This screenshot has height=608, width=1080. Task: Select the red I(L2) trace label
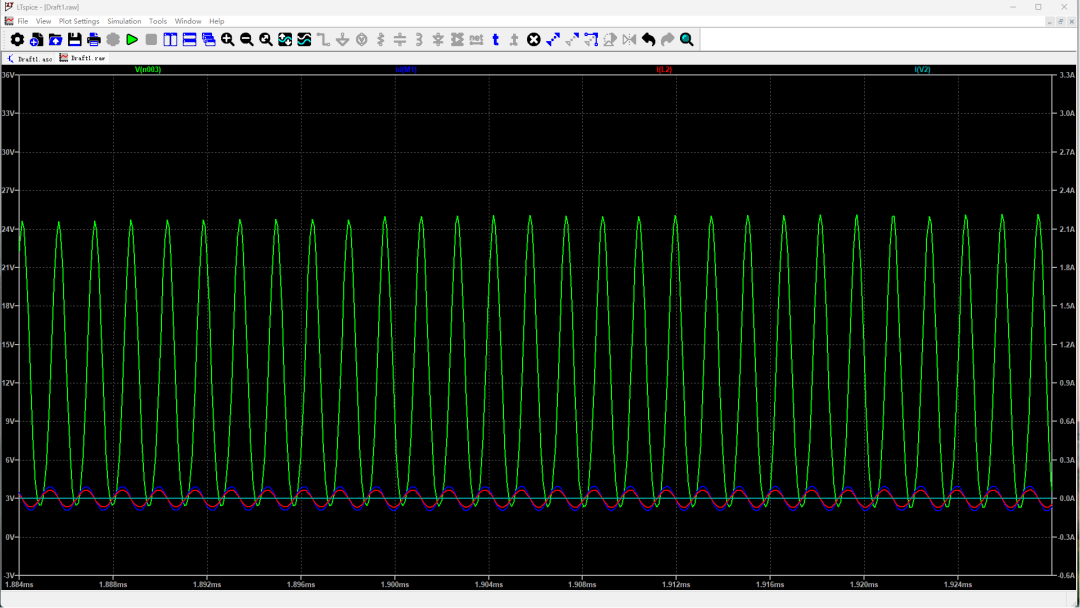664,70
